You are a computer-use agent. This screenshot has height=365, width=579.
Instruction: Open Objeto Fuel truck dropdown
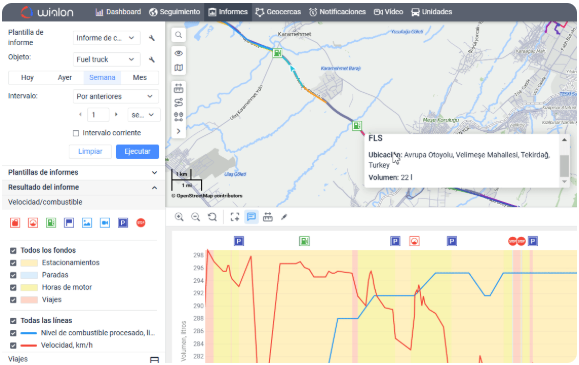click(x=106, y=59)
